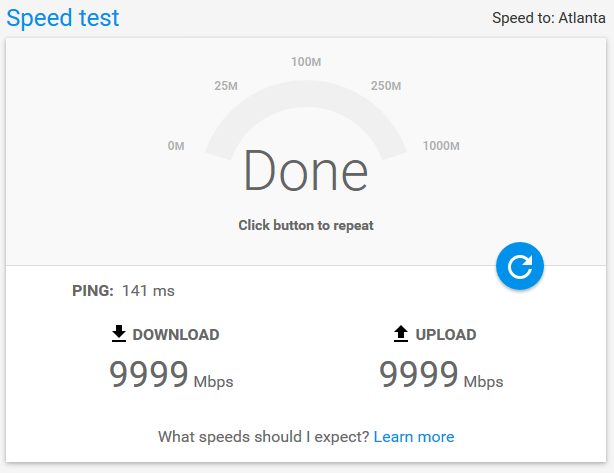Click the 1000M gauge marker
The width and height of the screenshot is (614, 473).
click(441, 146)
